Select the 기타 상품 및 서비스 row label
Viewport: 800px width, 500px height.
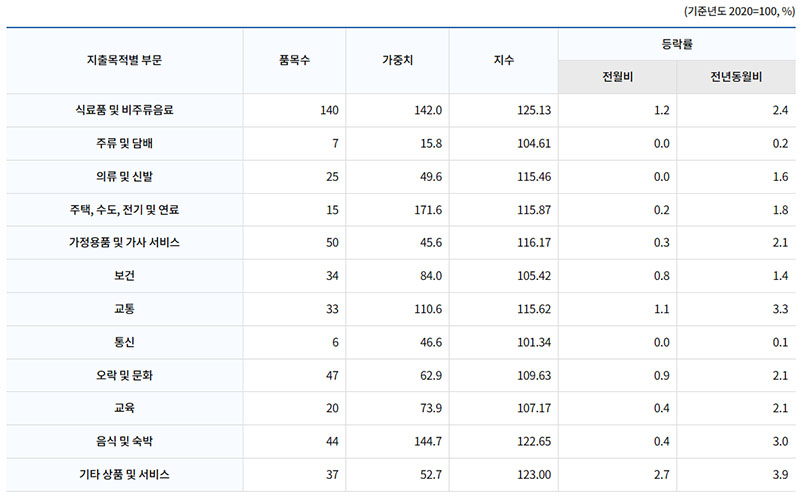(x=124, y=474)
